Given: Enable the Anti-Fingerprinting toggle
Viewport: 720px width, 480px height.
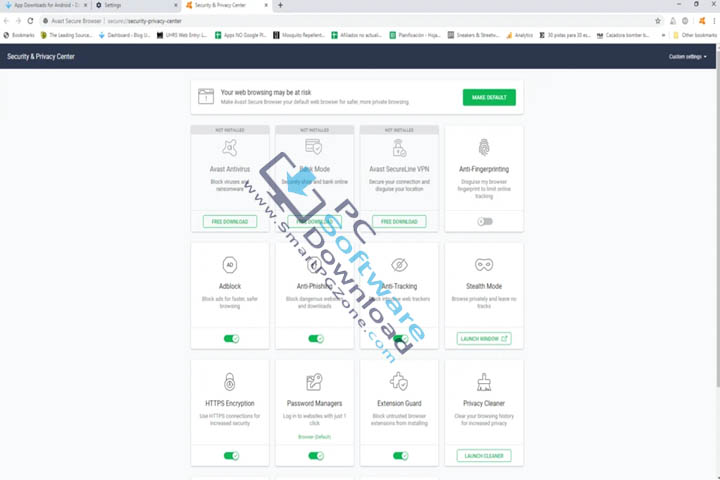Looking at the screenshot, I should [485, 222].
